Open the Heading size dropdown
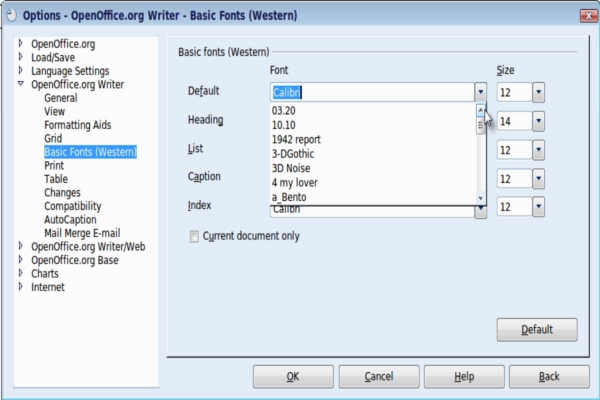This screenshot has height=400, width=600. click(538, 121)
